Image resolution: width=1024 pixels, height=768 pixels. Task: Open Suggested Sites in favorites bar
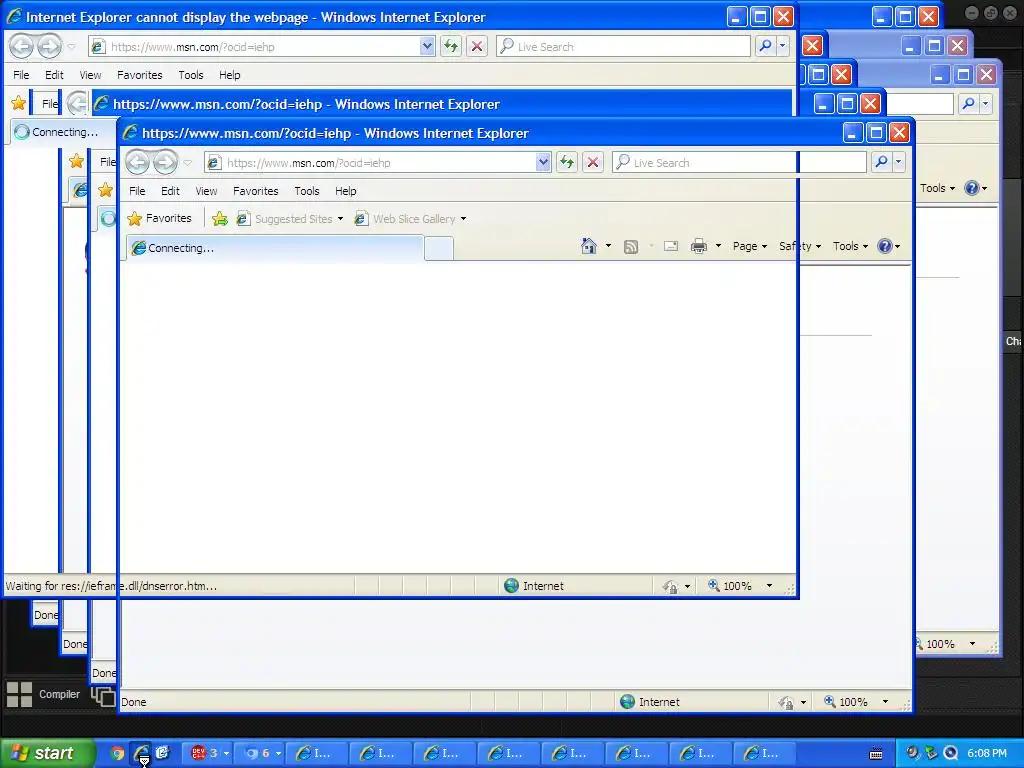coord(289,219)
